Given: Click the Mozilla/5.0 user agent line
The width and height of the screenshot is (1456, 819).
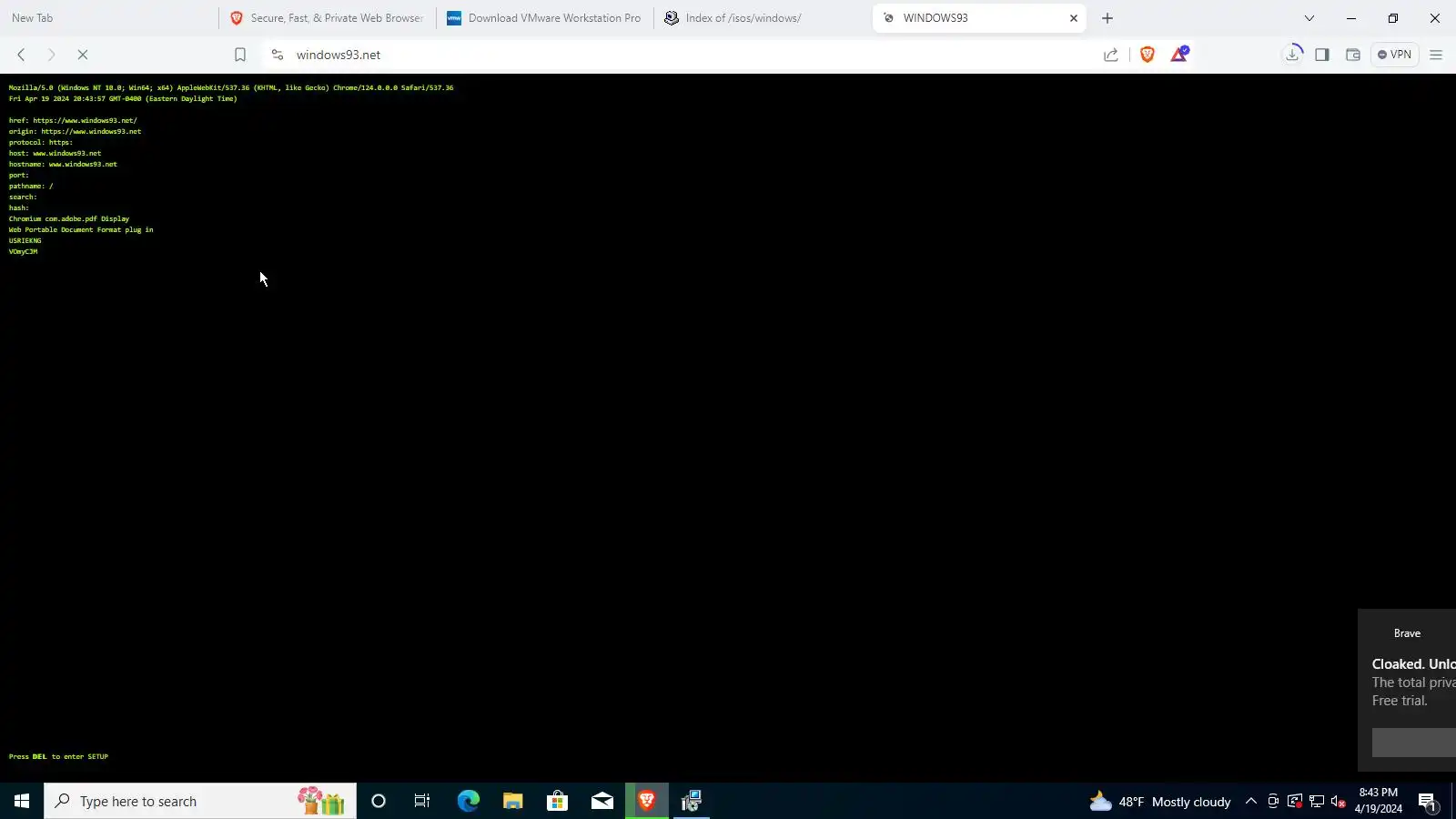Looking at the screenshot, I should point(231,87).
